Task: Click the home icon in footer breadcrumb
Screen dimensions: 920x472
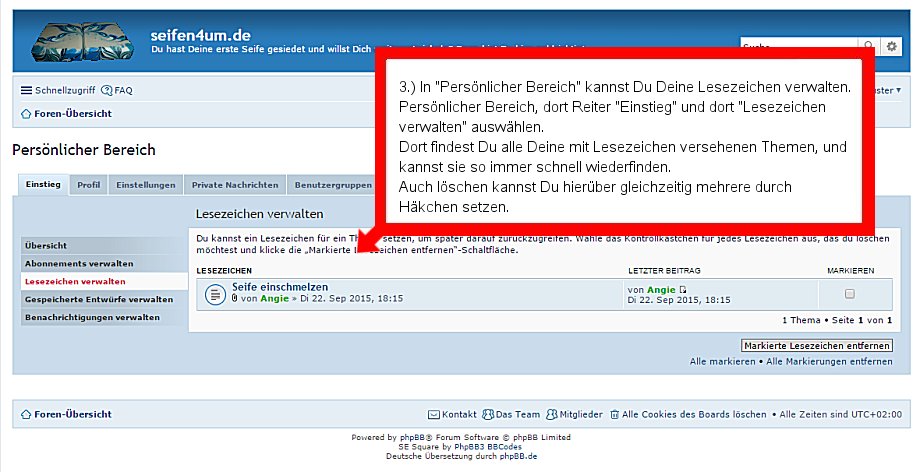Action: tap(26, 414)
